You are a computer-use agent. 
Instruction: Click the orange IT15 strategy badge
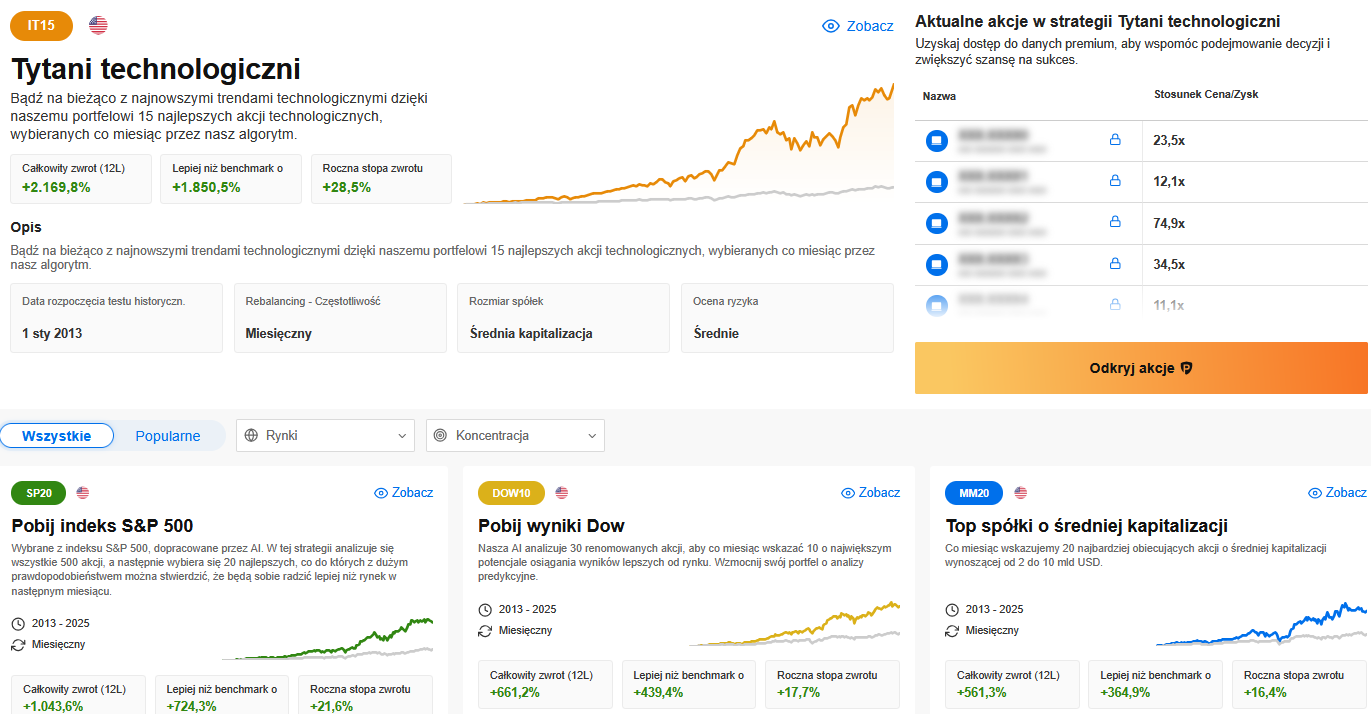(42, 25)
